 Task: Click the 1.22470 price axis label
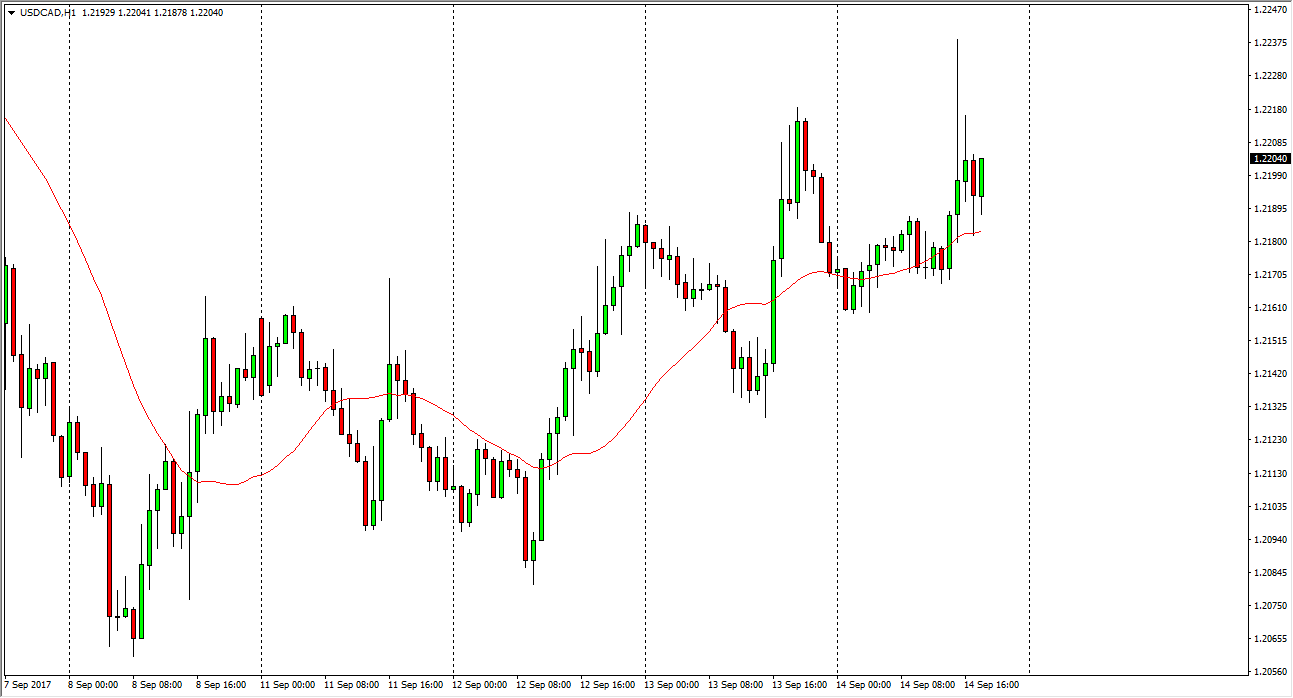[1268, 10]
